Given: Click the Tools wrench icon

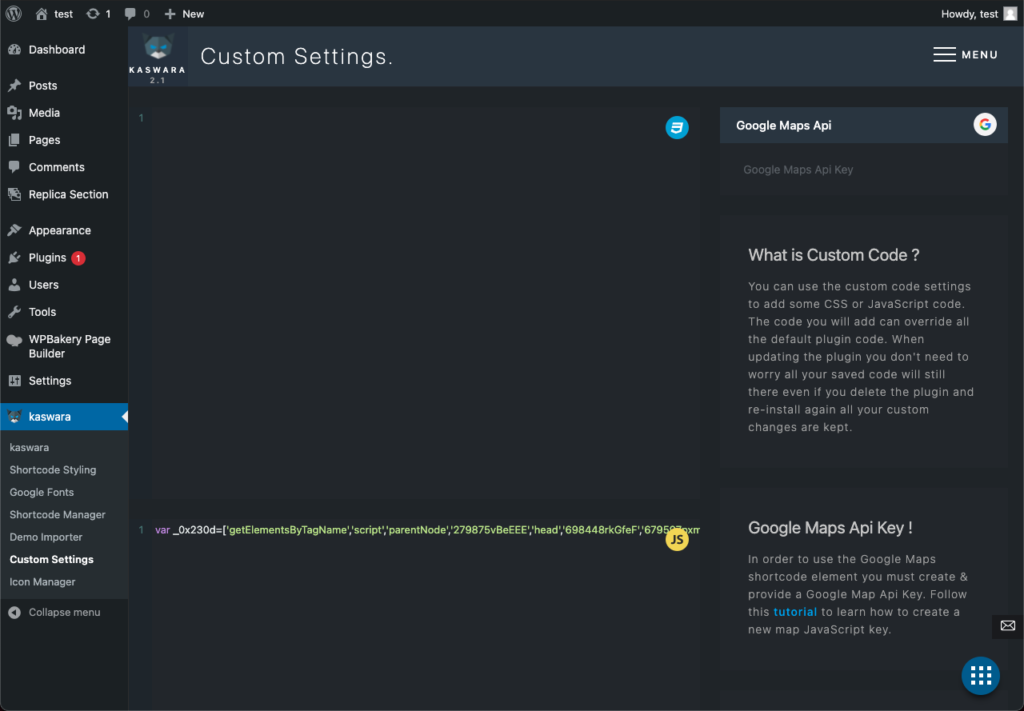Looking at the screenshot, I should pyautogui.click(x=14, y=312).
